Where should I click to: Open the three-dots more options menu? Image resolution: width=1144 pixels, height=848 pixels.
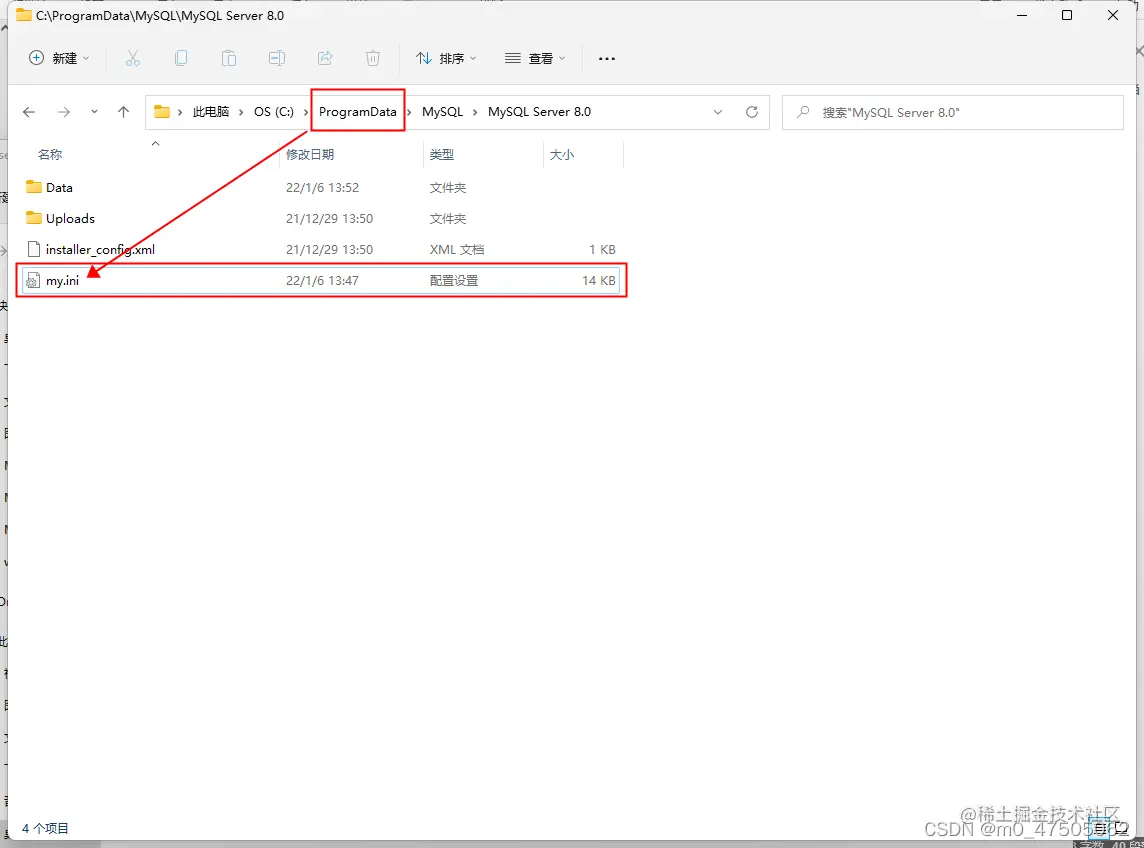coord(607,58)
